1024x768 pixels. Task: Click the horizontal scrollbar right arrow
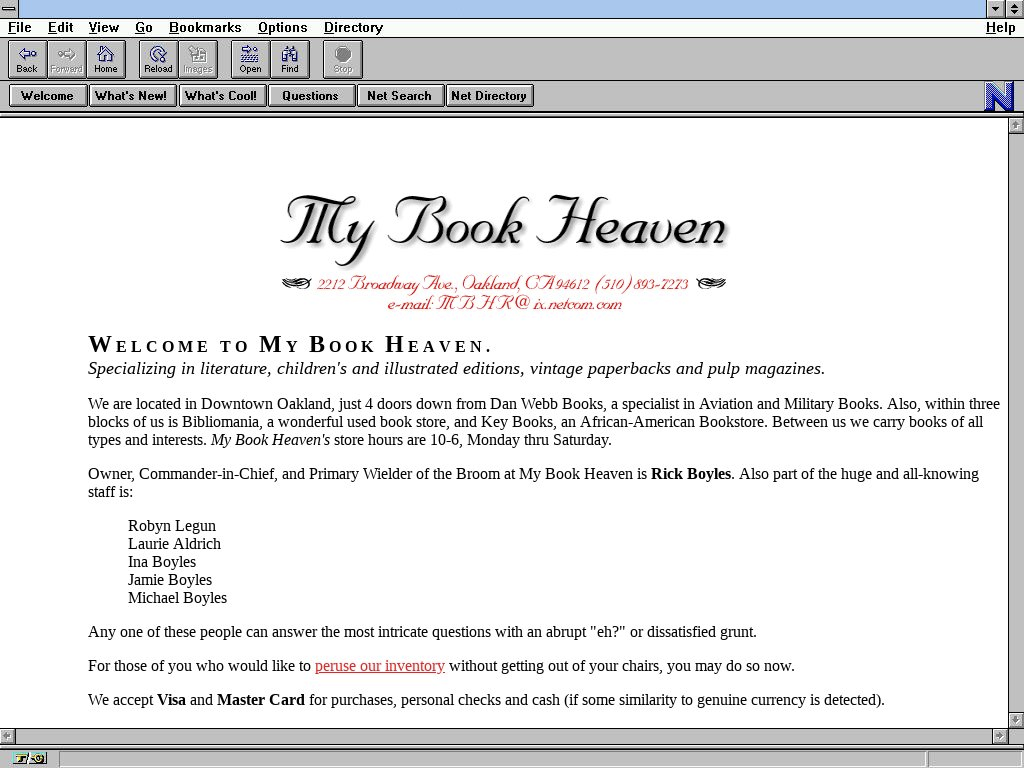pos(999,736)
